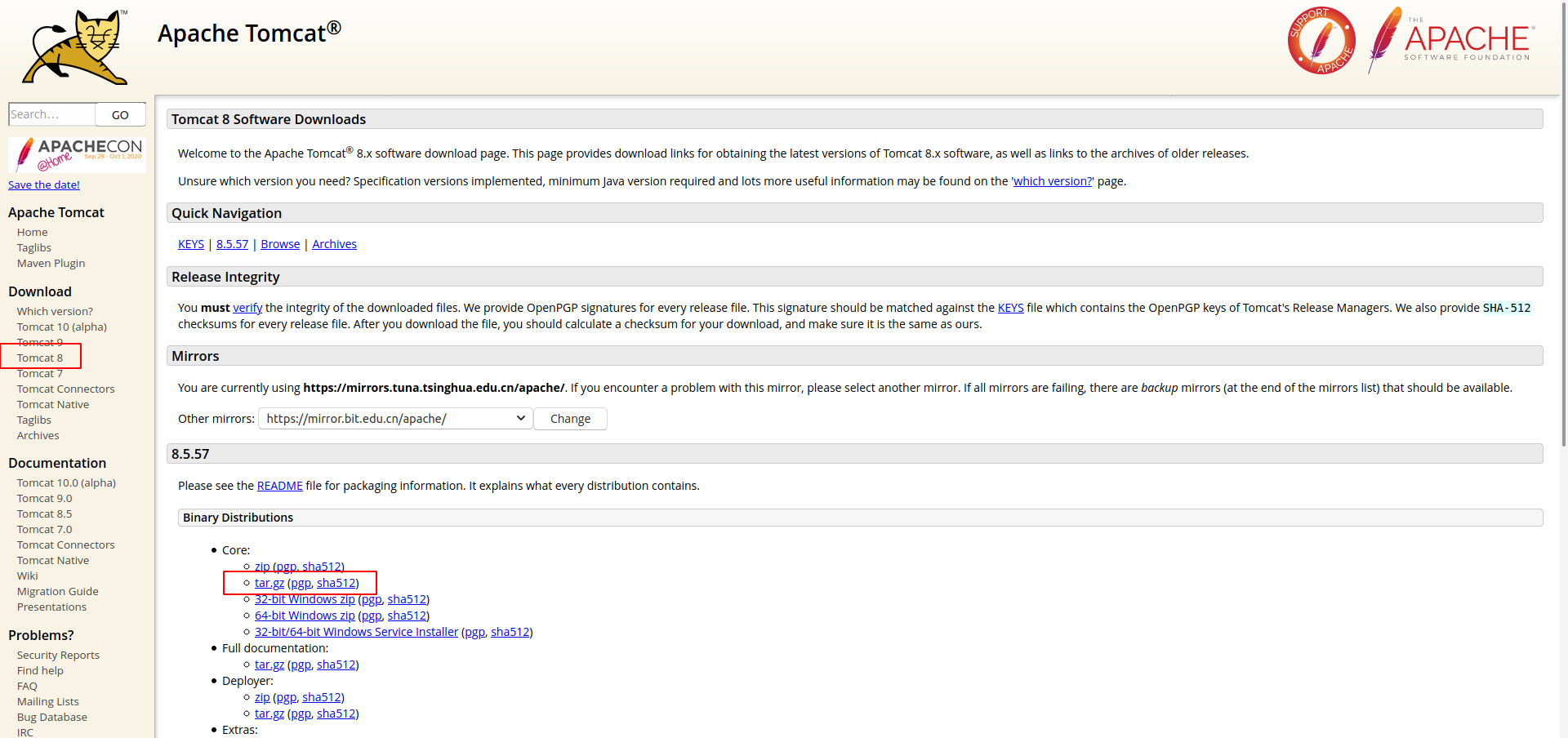
Task: Open Tomcat 7.0 documentation link
Action: coord(45,529)
